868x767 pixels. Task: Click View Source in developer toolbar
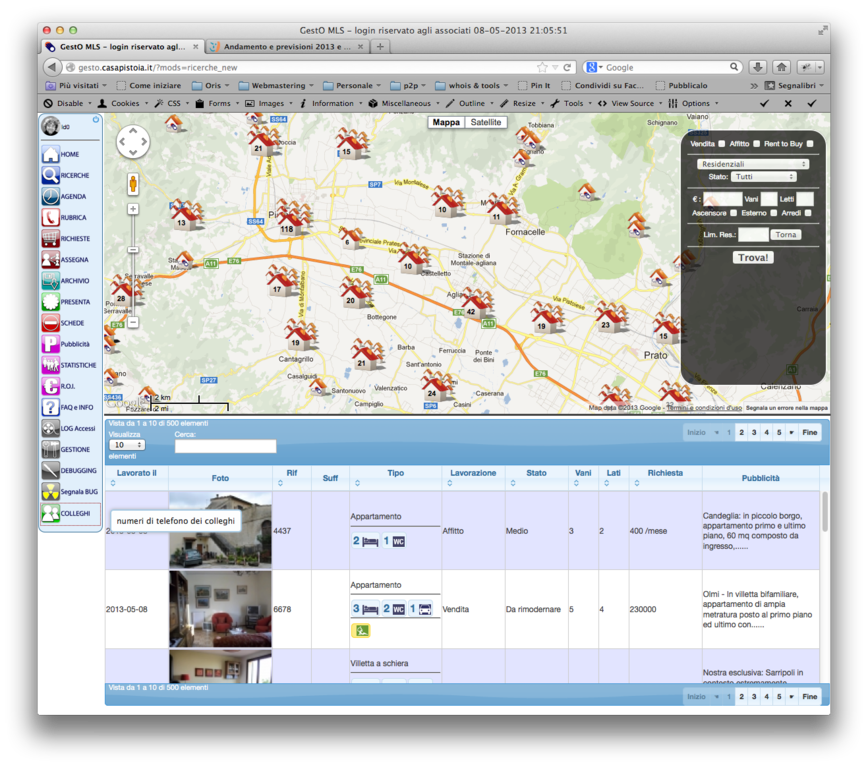[632, 103]
